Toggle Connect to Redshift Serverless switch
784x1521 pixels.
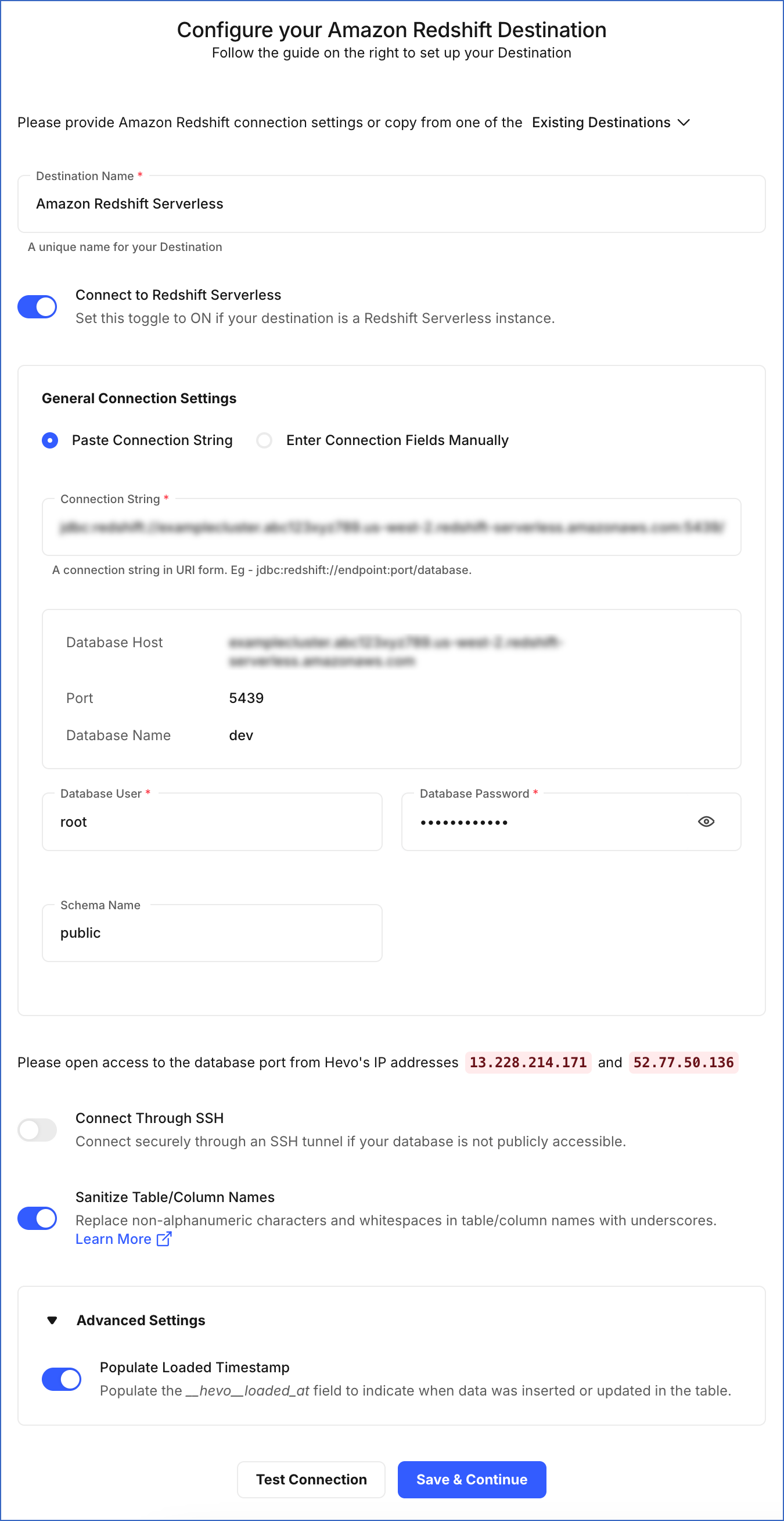pyautogui.click(x=37, y=306)
